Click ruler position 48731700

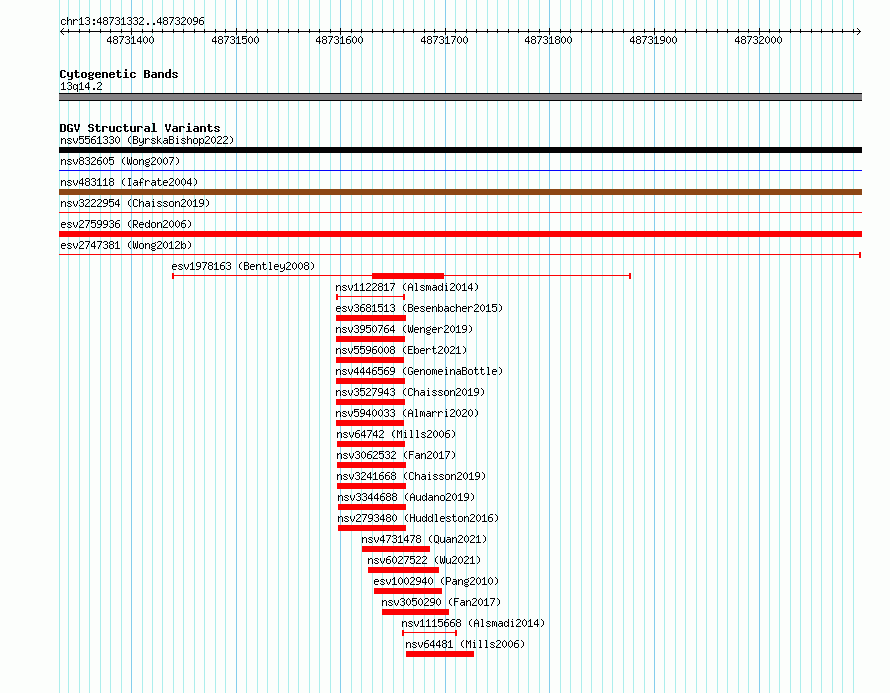pyautogui.click(x=444, y=40)
